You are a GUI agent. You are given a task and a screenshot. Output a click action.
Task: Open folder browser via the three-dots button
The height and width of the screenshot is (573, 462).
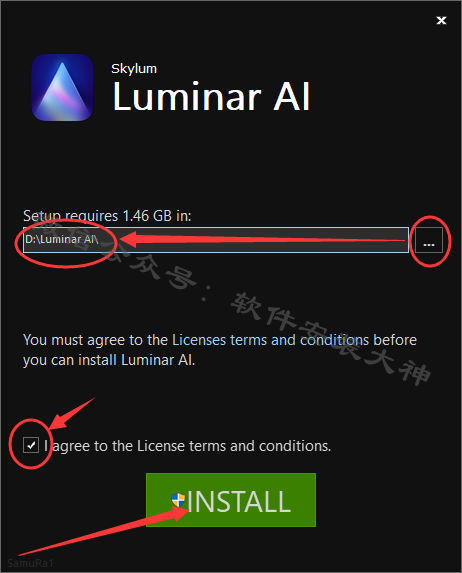pos(429,240)
